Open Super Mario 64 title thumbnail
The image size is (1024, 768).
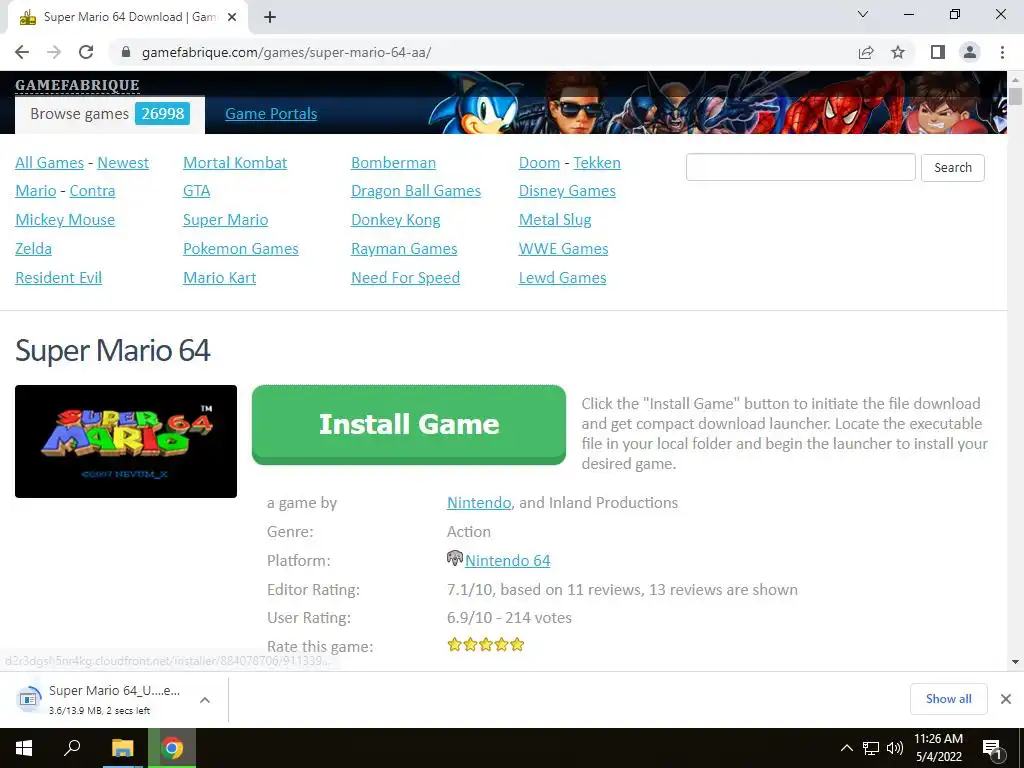point(126,441)
